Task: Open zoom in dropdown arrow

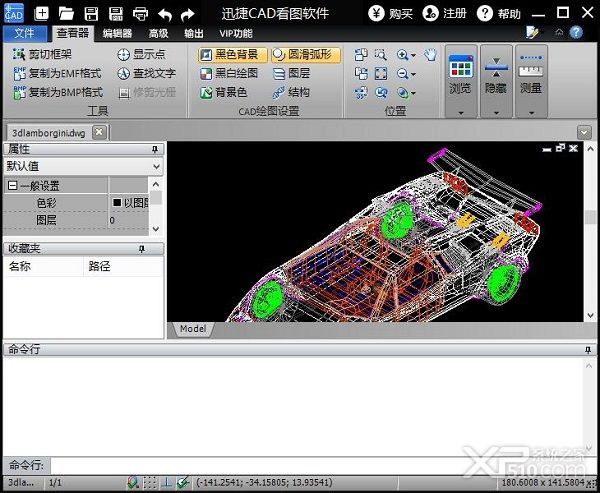Action: tap(413, 56)
